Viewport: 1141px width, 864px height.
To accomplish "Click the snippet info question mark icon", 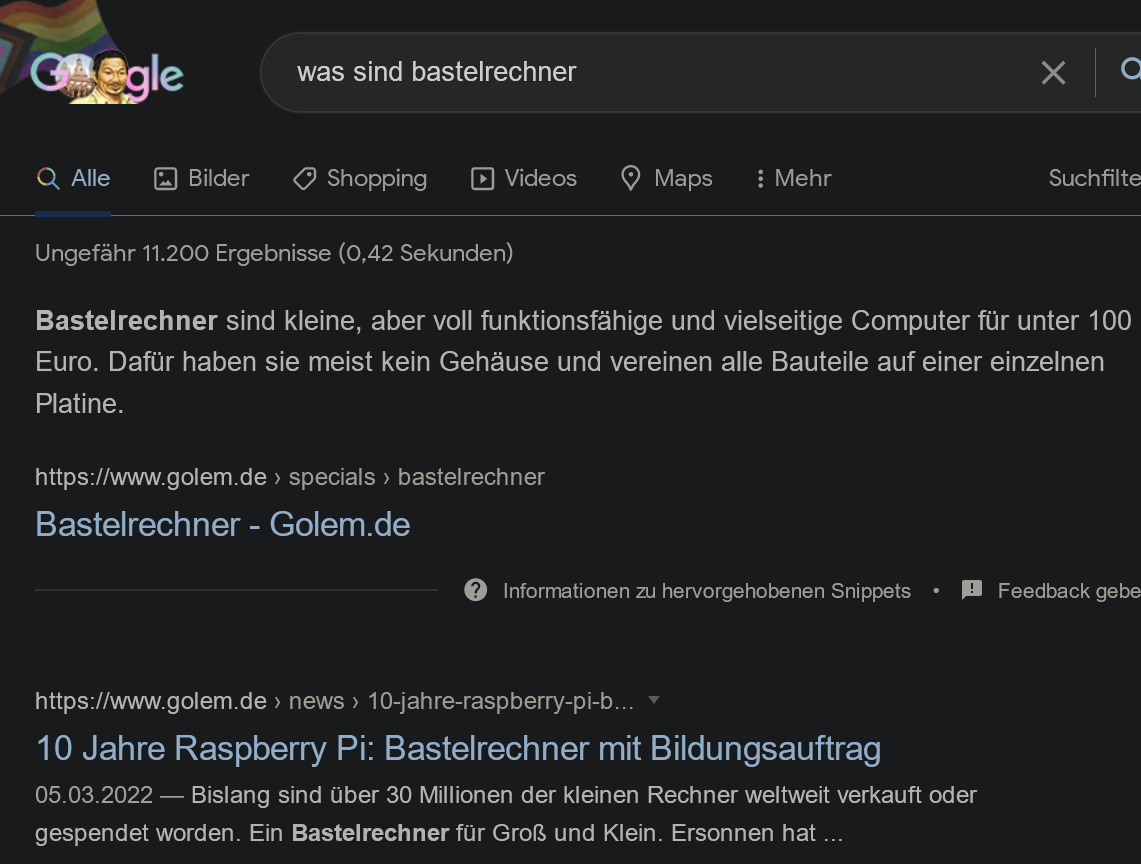I will [x=475, y=590].
